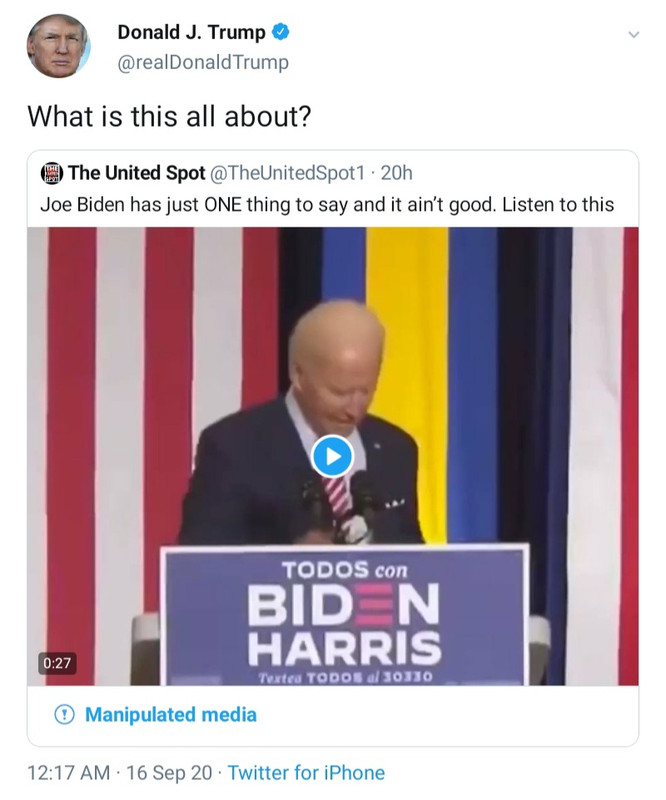Click the blue verified badge
Screen dimensions: 666x800
point(280,32)
